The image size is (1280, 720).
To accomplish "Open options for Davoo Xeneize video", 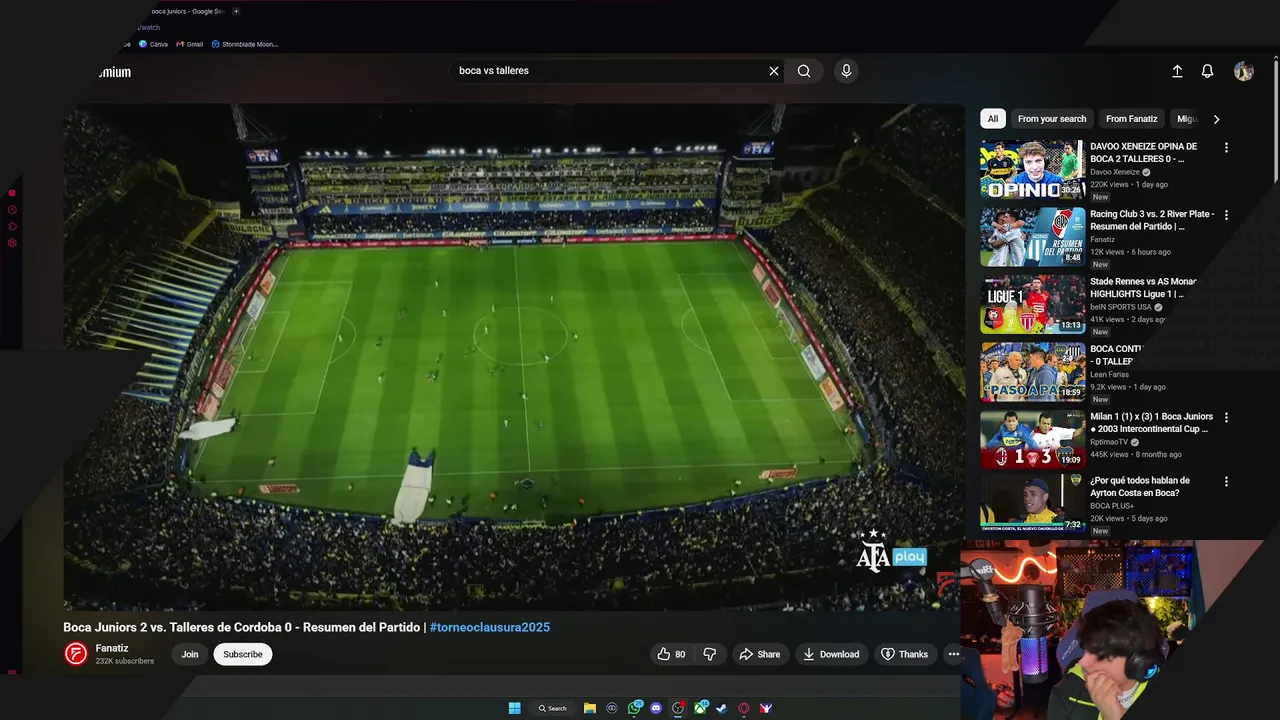I will (1226, 147).
